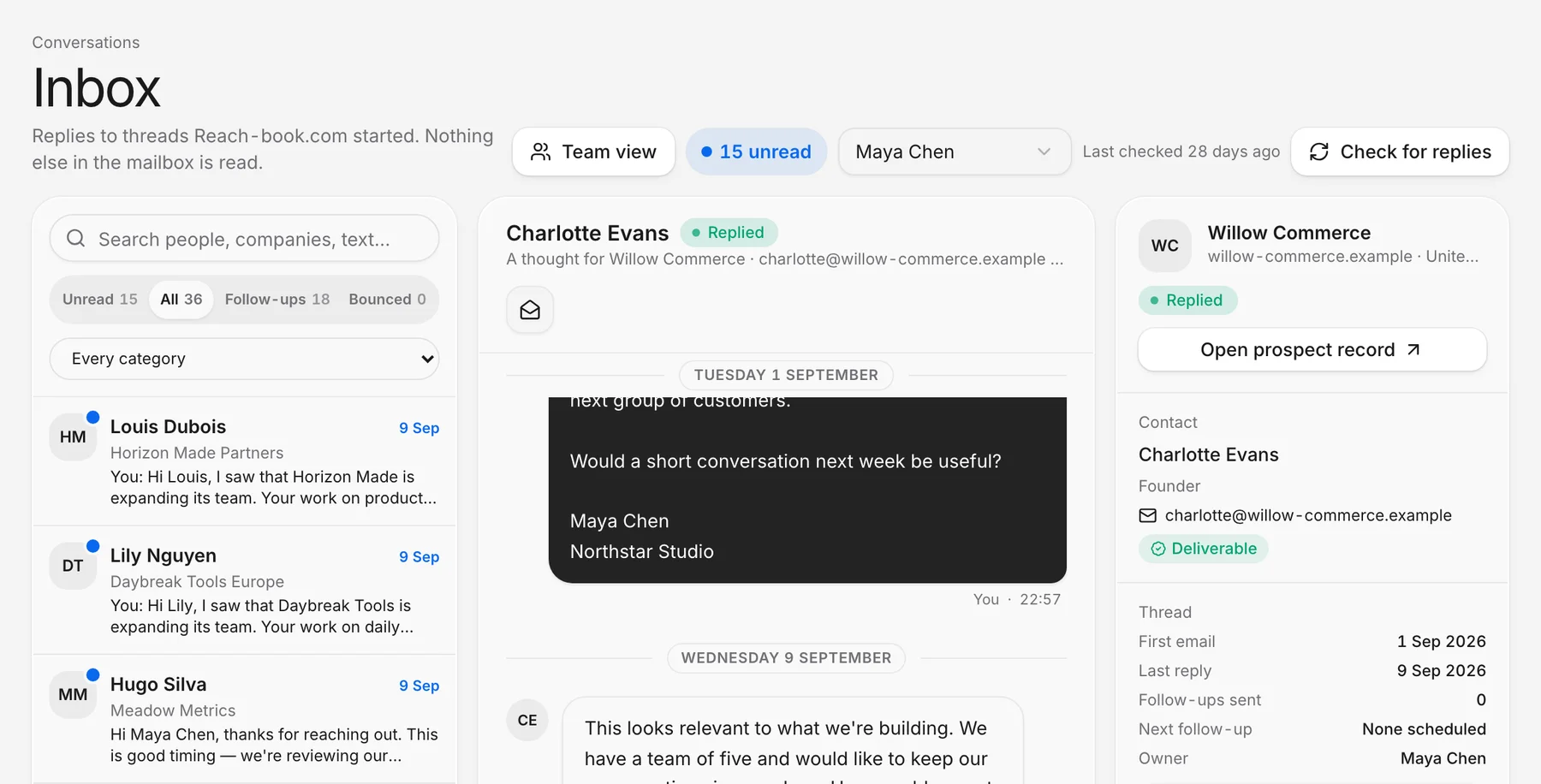Click the Conversations breadcrumb label
Image resolution: width=1541 pixels, height=784 pixels.
(x=86, y=43)
